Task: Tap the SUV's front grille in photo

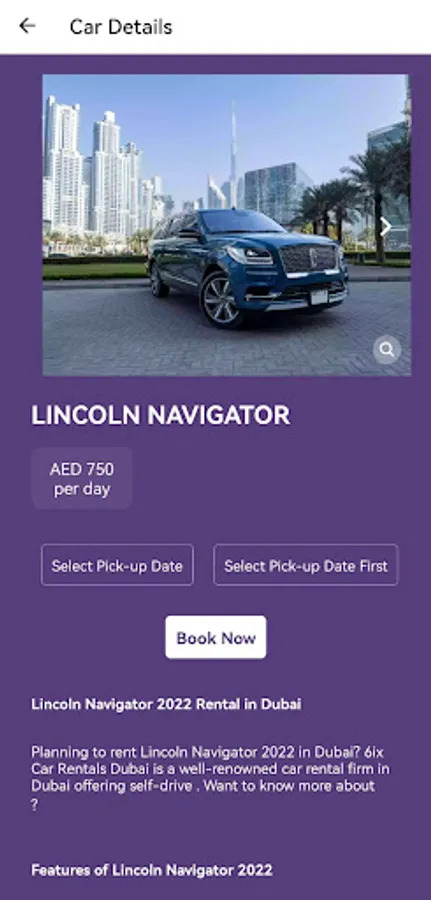Action: [309, 258]
